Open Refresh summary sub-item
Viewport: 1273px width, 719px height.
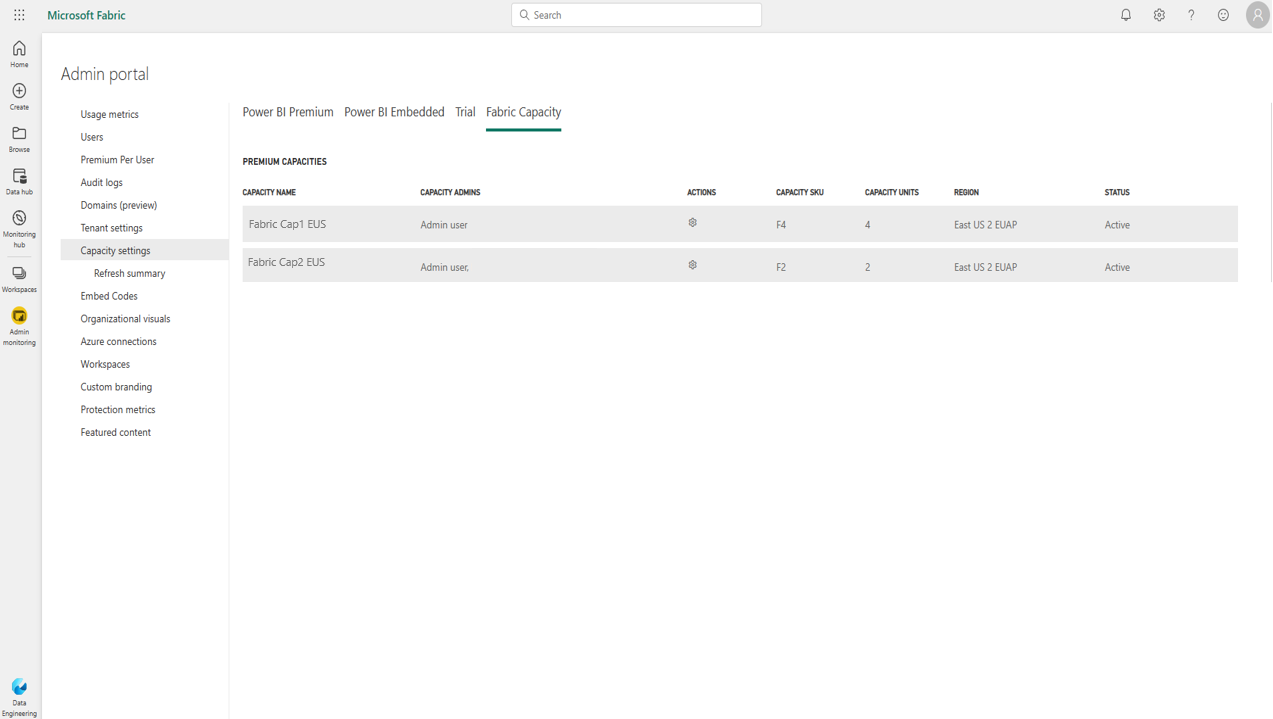click(130, 273)
